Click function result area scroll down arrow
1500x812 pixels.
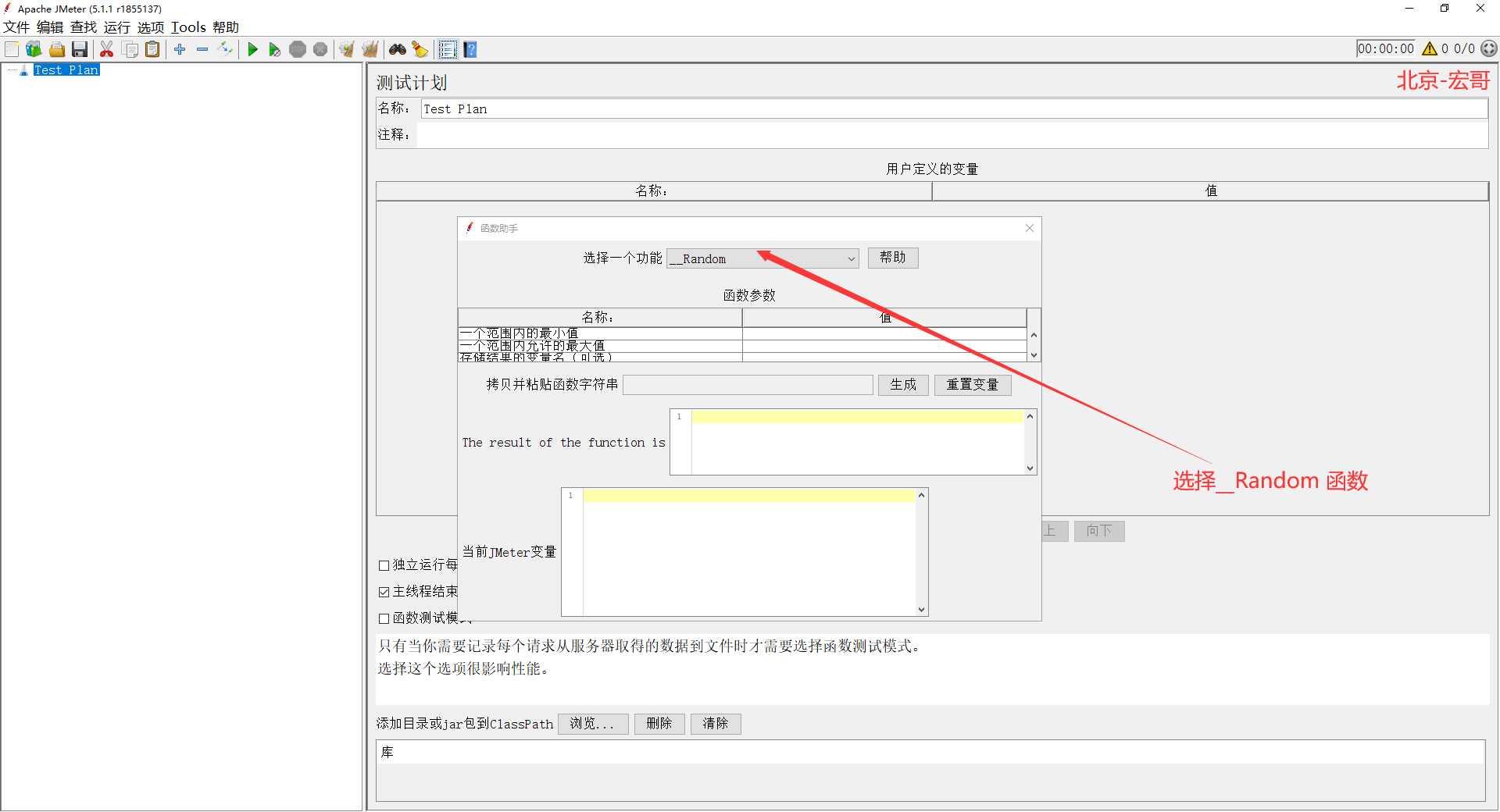[1030, 468]
